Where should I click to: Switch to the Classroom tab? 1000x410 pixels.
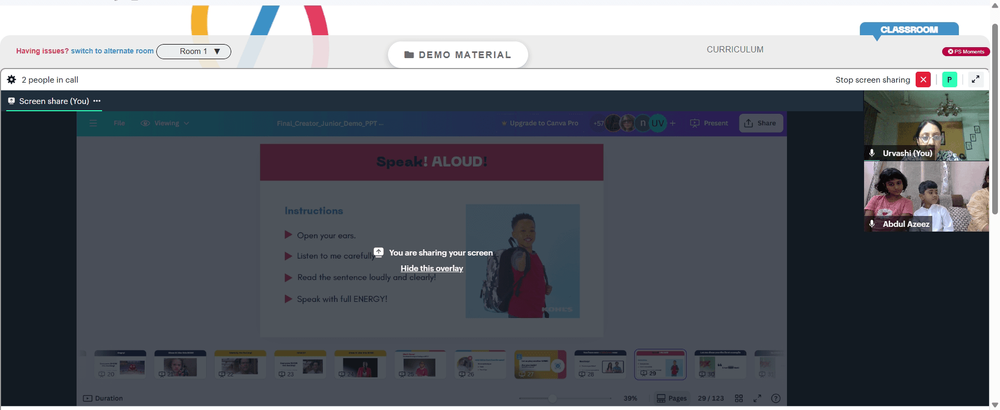pos(909,29)
